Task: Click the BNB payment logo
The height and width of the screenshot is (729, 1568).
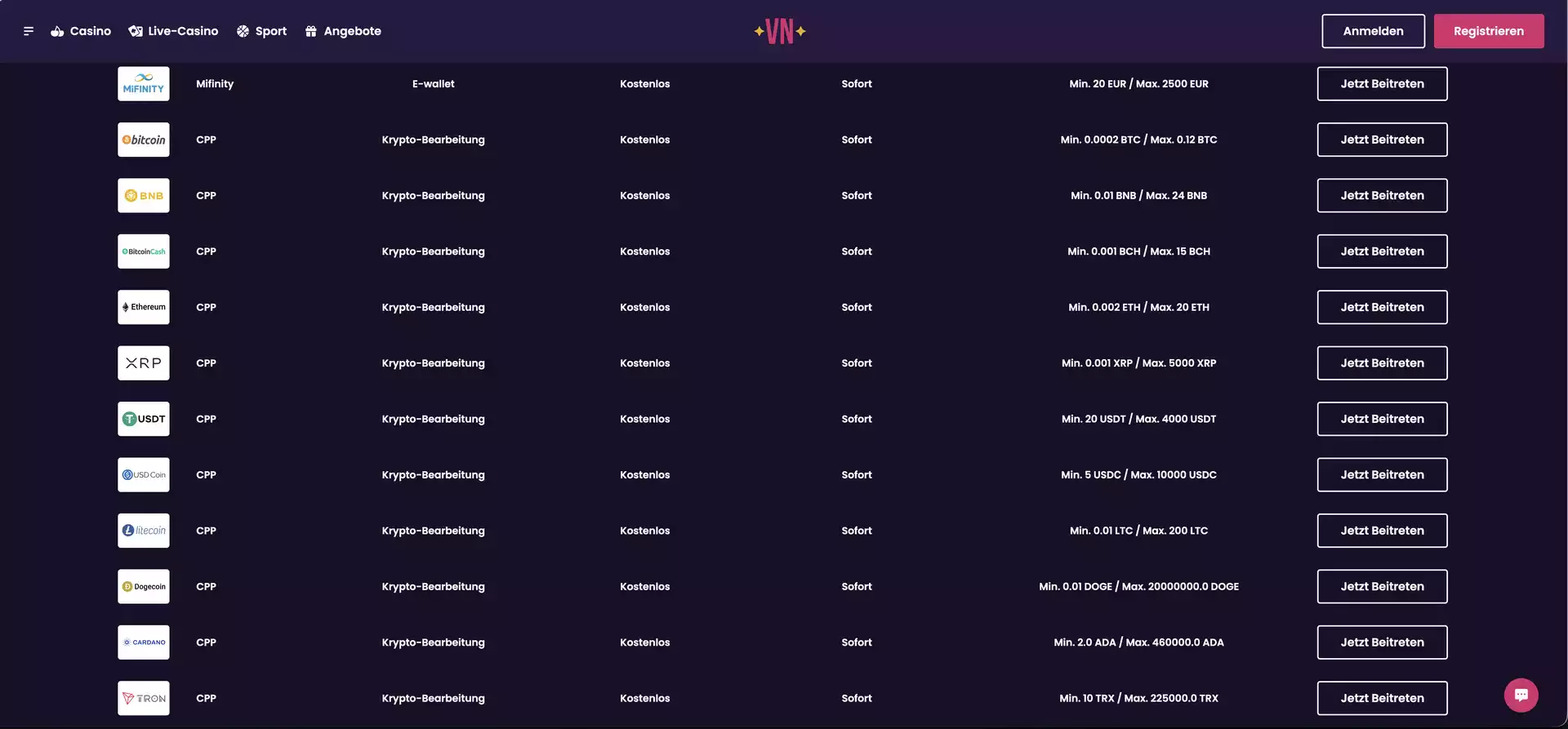Action: [x=144, y=196]
